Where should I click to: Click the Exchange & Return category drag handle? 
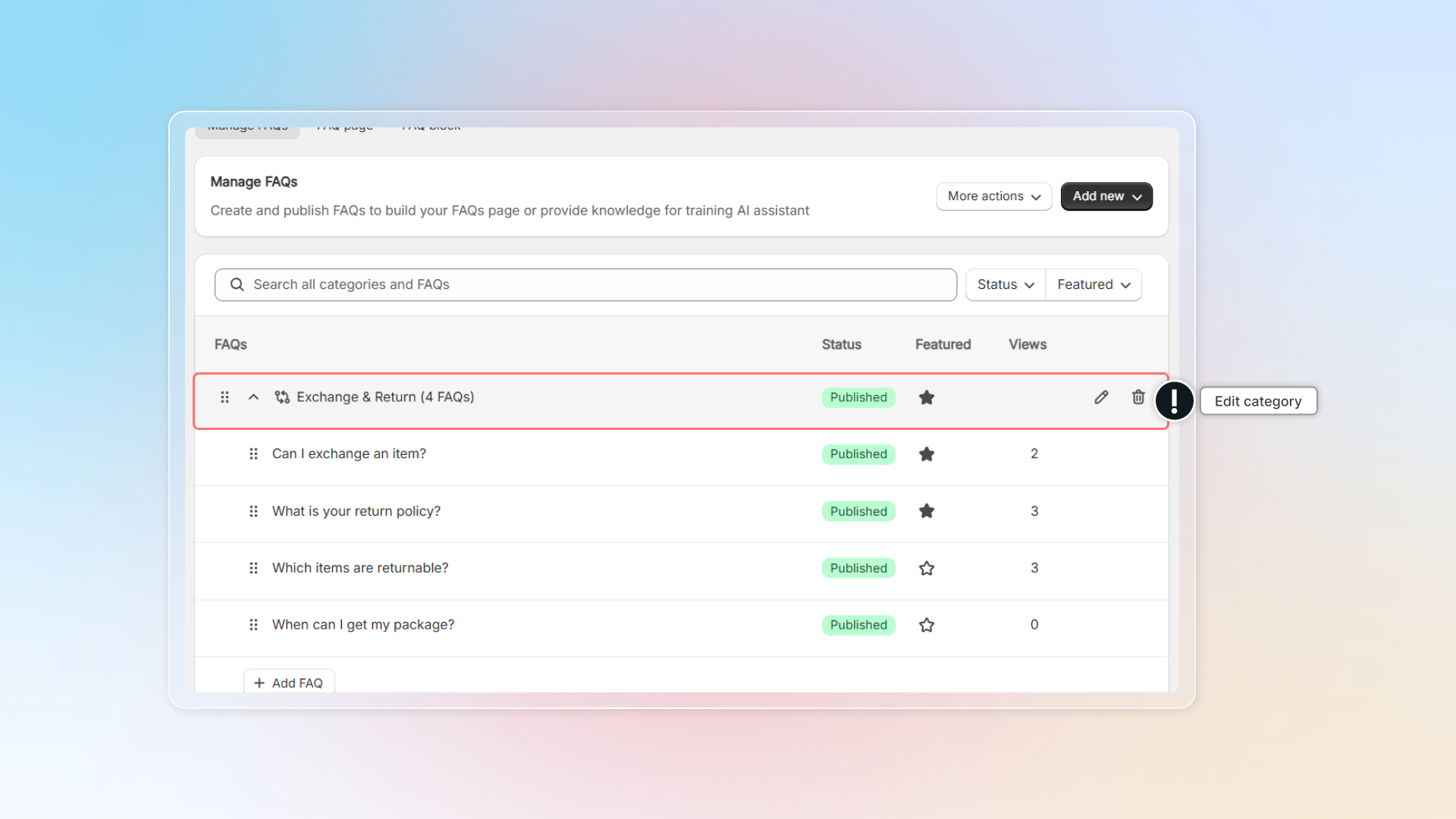click(224, 397)
